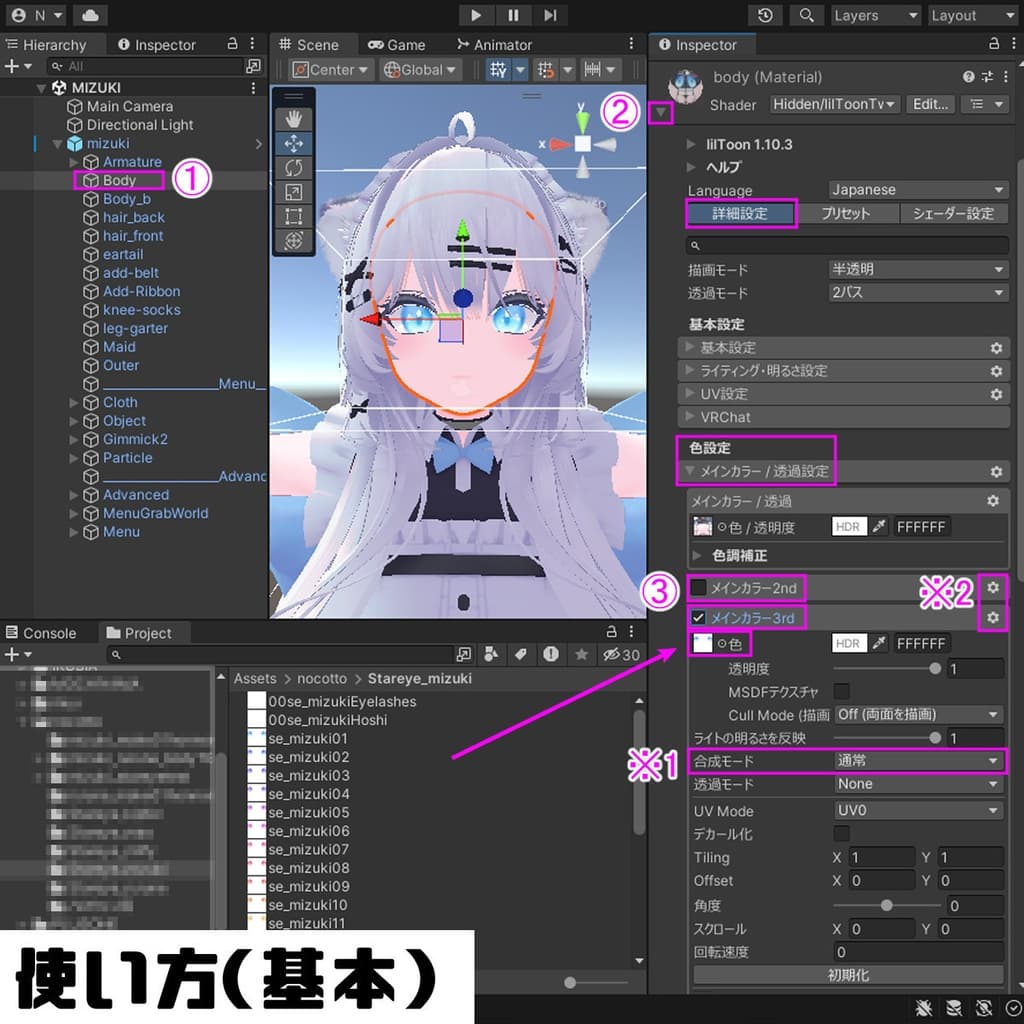The height and width of the screenshot is (1024, 1024).
Task: Collapse the mizuki hierarchy item
Action: coord(58,143)
